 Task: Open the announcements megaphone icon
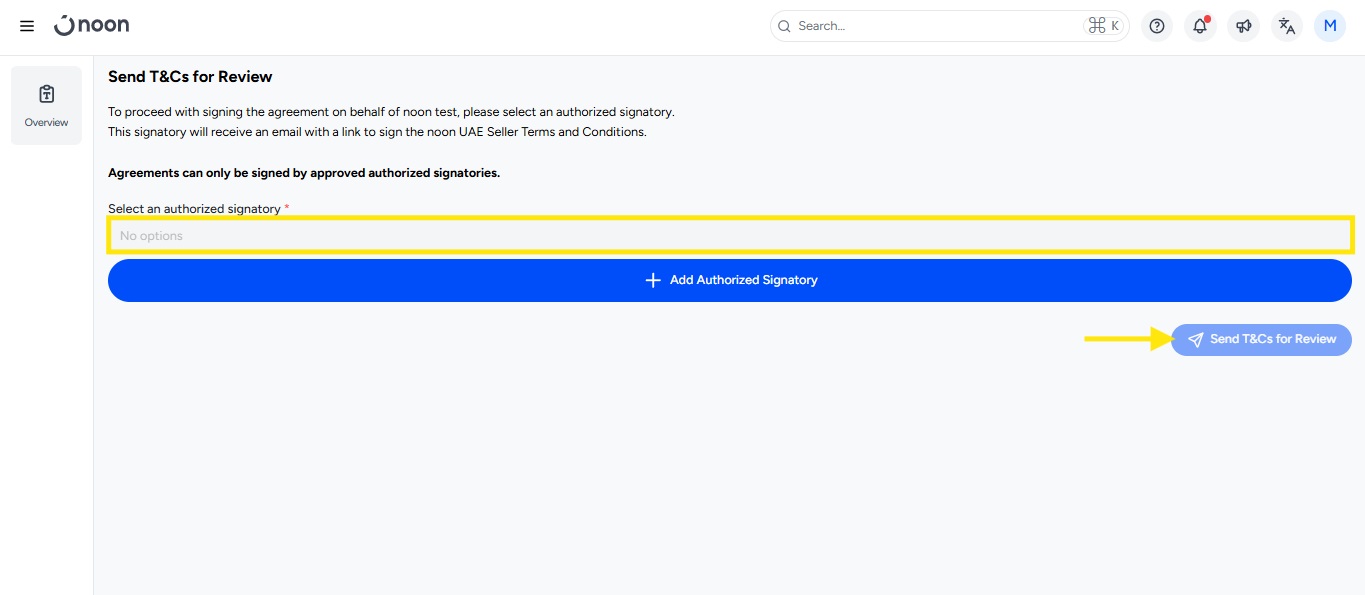point(1243,26)
